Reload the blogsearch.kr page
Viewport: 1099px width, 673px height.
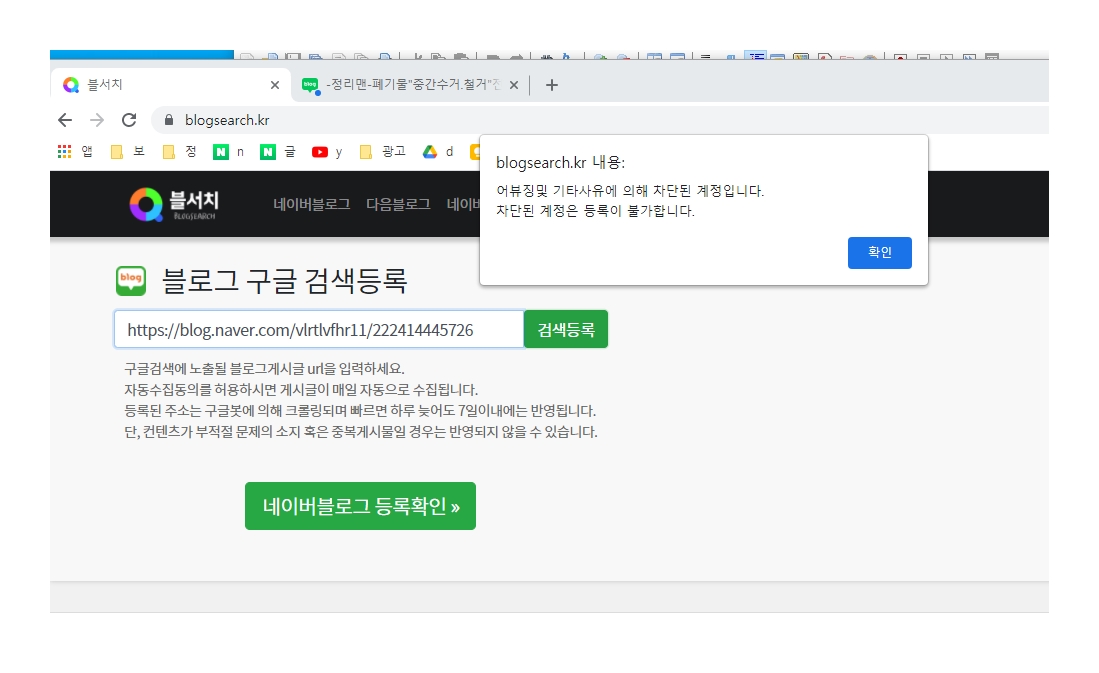pos(129,120)
